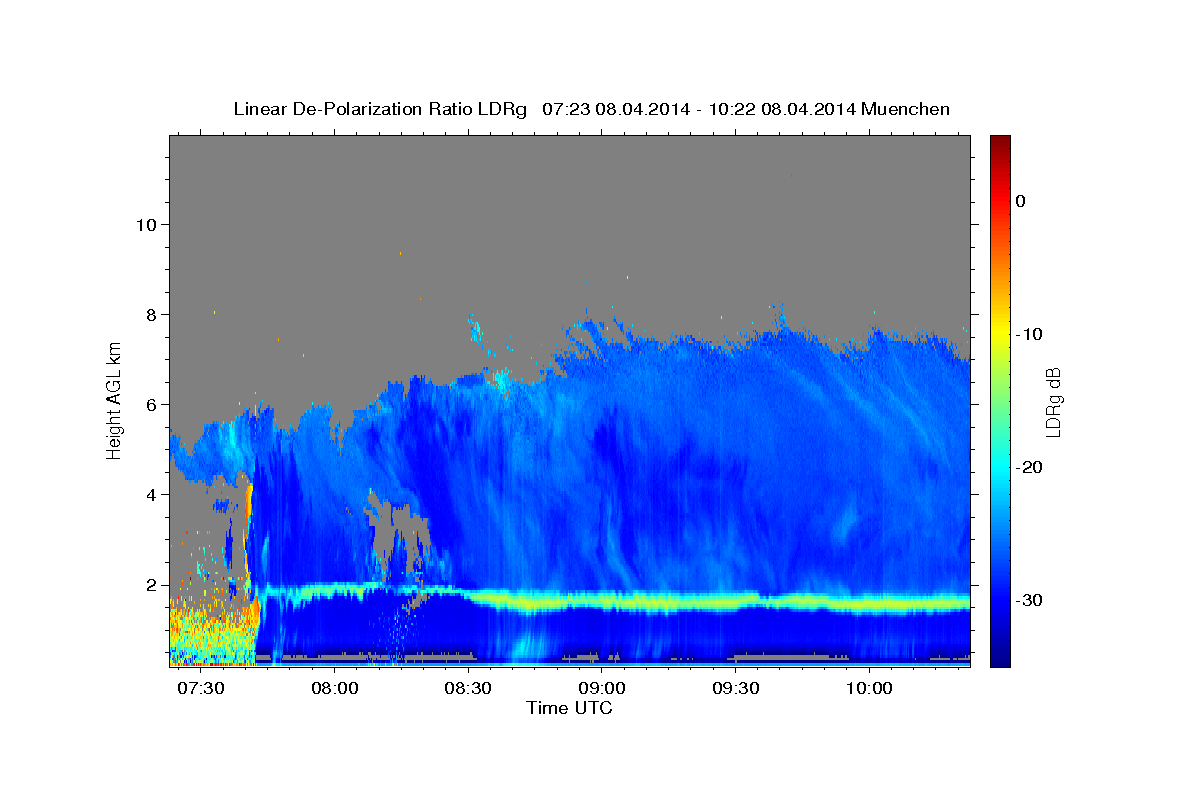
Task: Click the 'LDRg dB' colorbar label
Action: tap(1052, 402)
